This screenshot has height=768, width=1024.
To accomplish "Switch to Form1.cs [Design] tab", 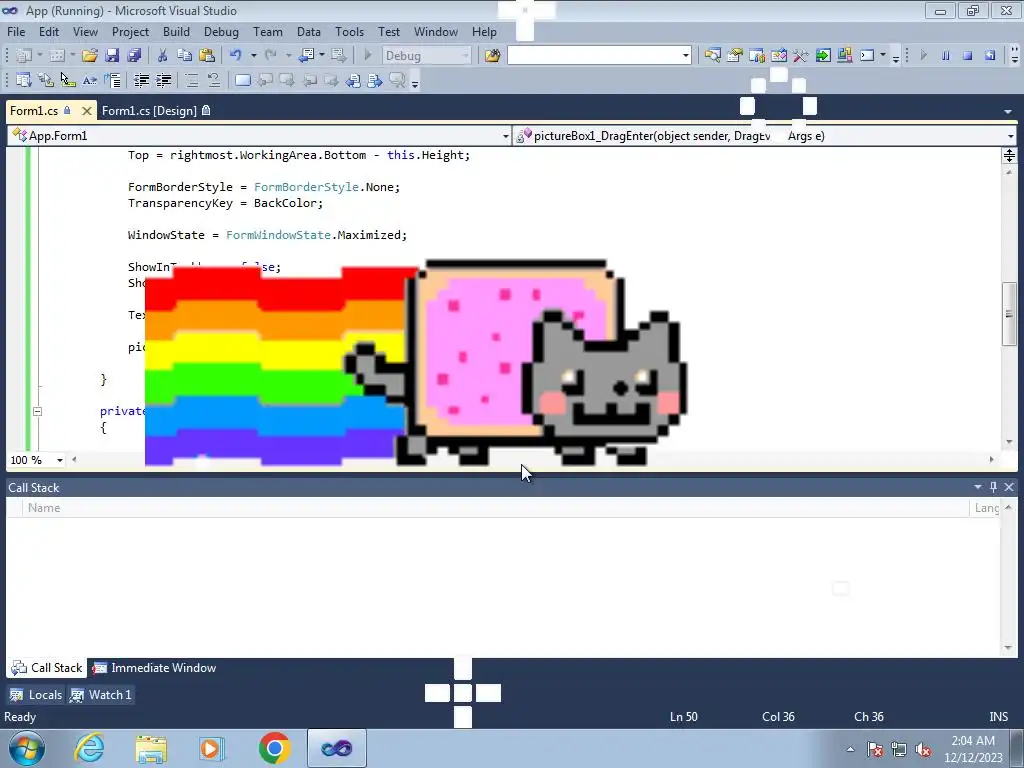I will click(155, 110).
